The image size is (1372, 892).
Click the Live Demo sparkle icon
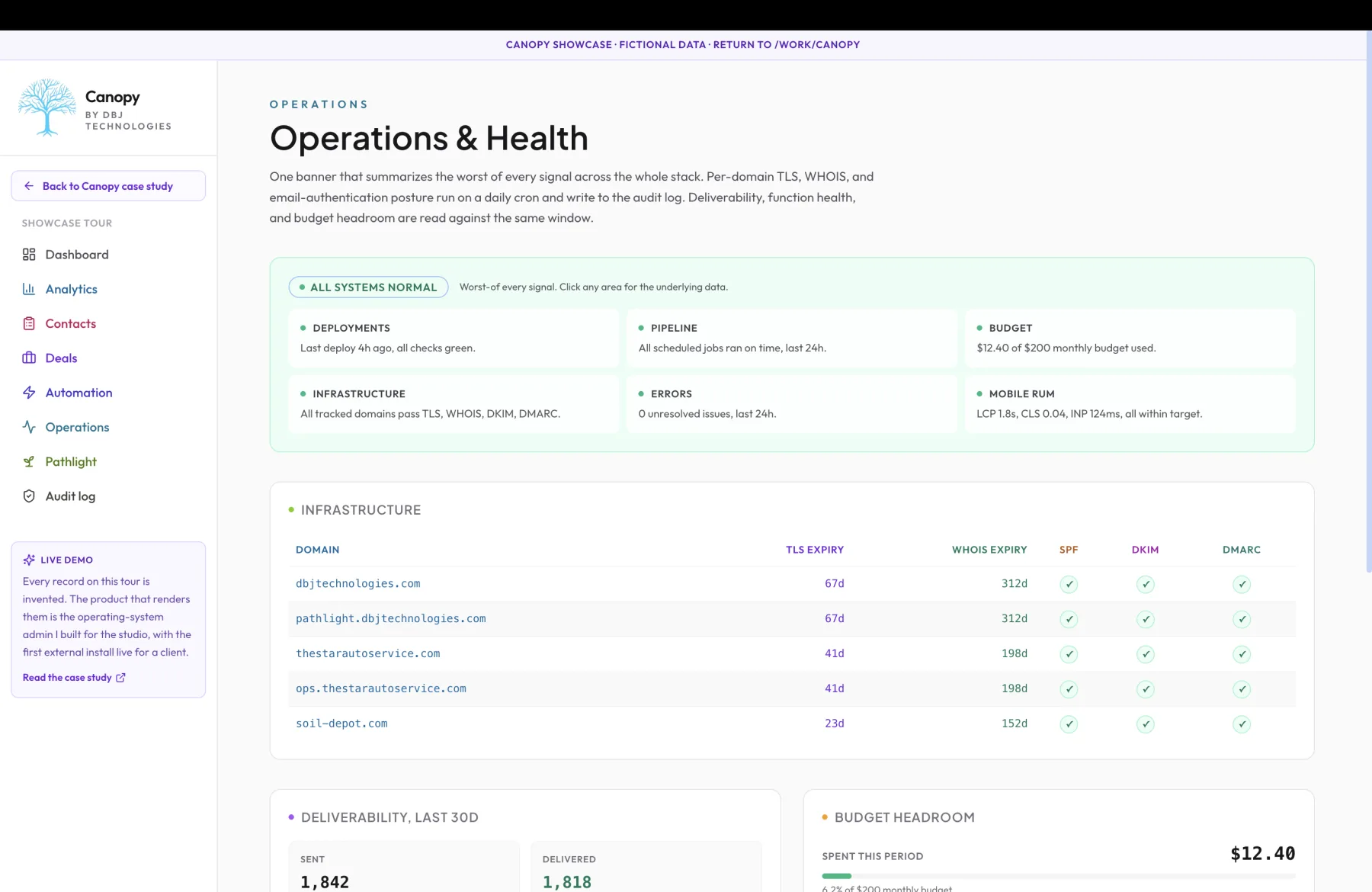pyautogui.click(x=29, y=560)
